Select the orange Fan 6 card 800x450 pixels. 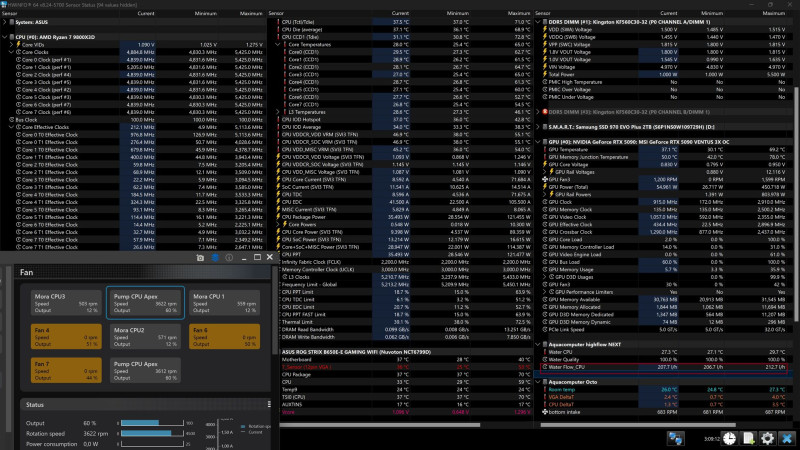[224, 337]
